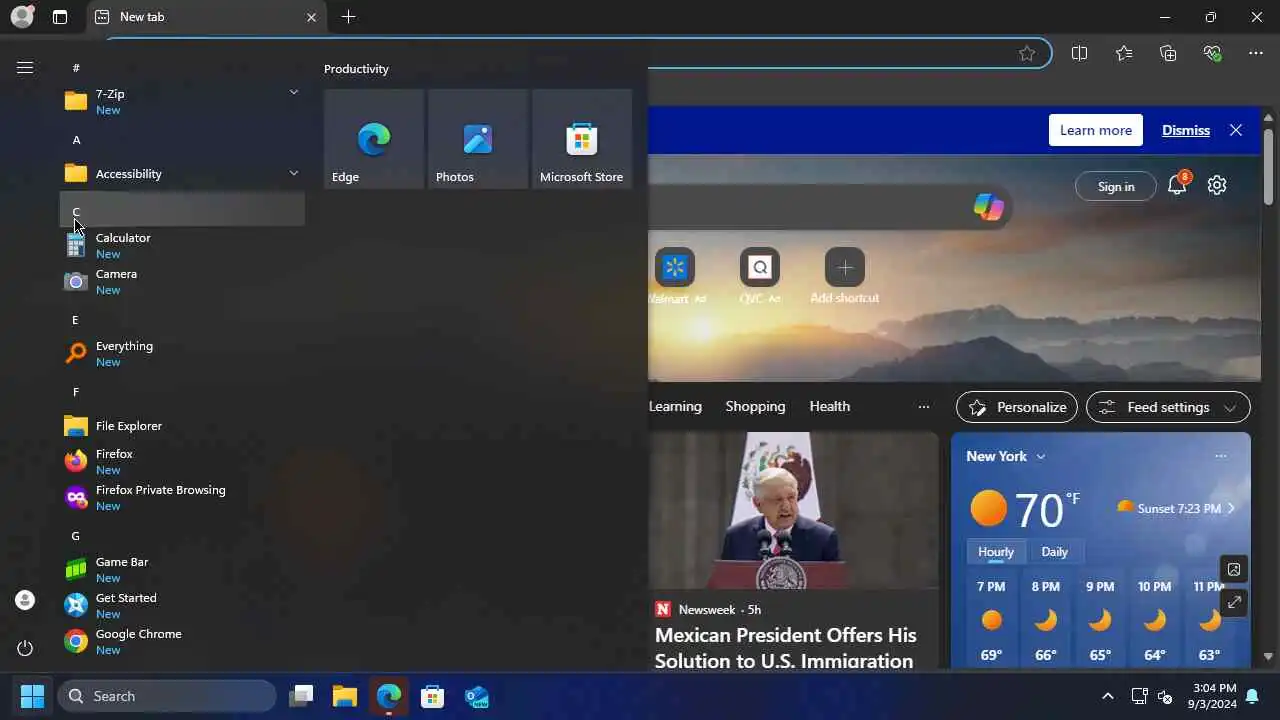The width and height of the screenshot is (1280, 720).
Task: Open more feed categories ellipsis
Action: pos(924,407)
